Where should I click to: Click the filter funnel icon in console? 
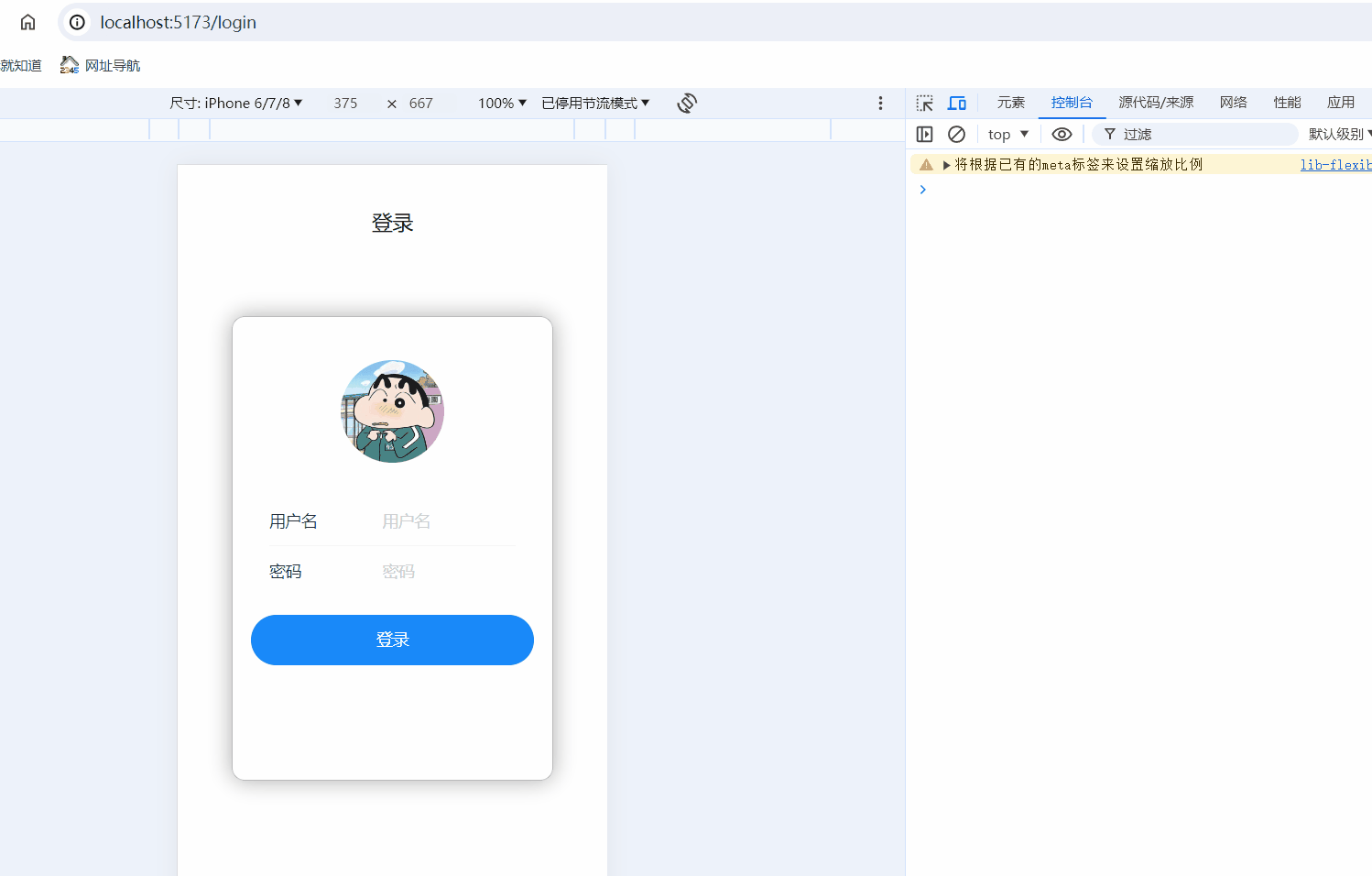(1108, 134)
